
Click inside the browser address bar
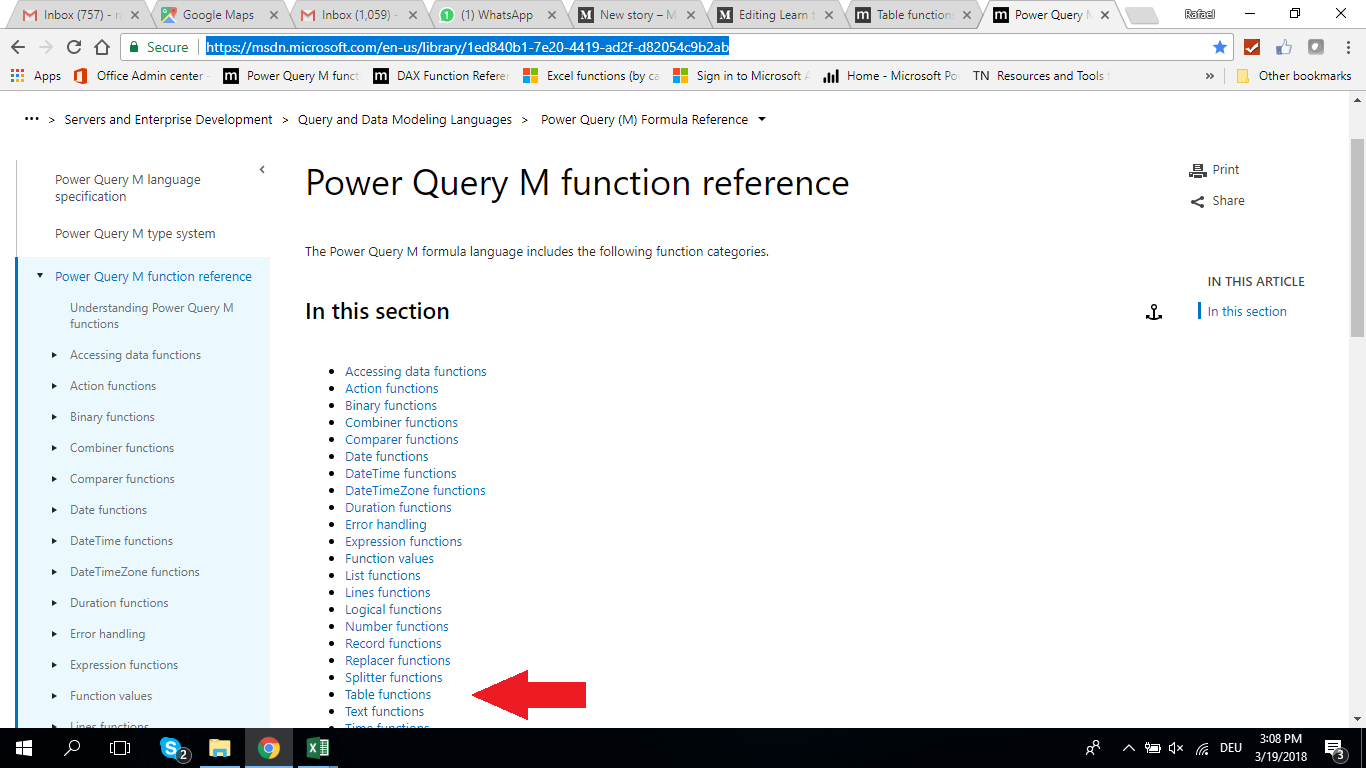pyautogui.click(x=500, y=46)
